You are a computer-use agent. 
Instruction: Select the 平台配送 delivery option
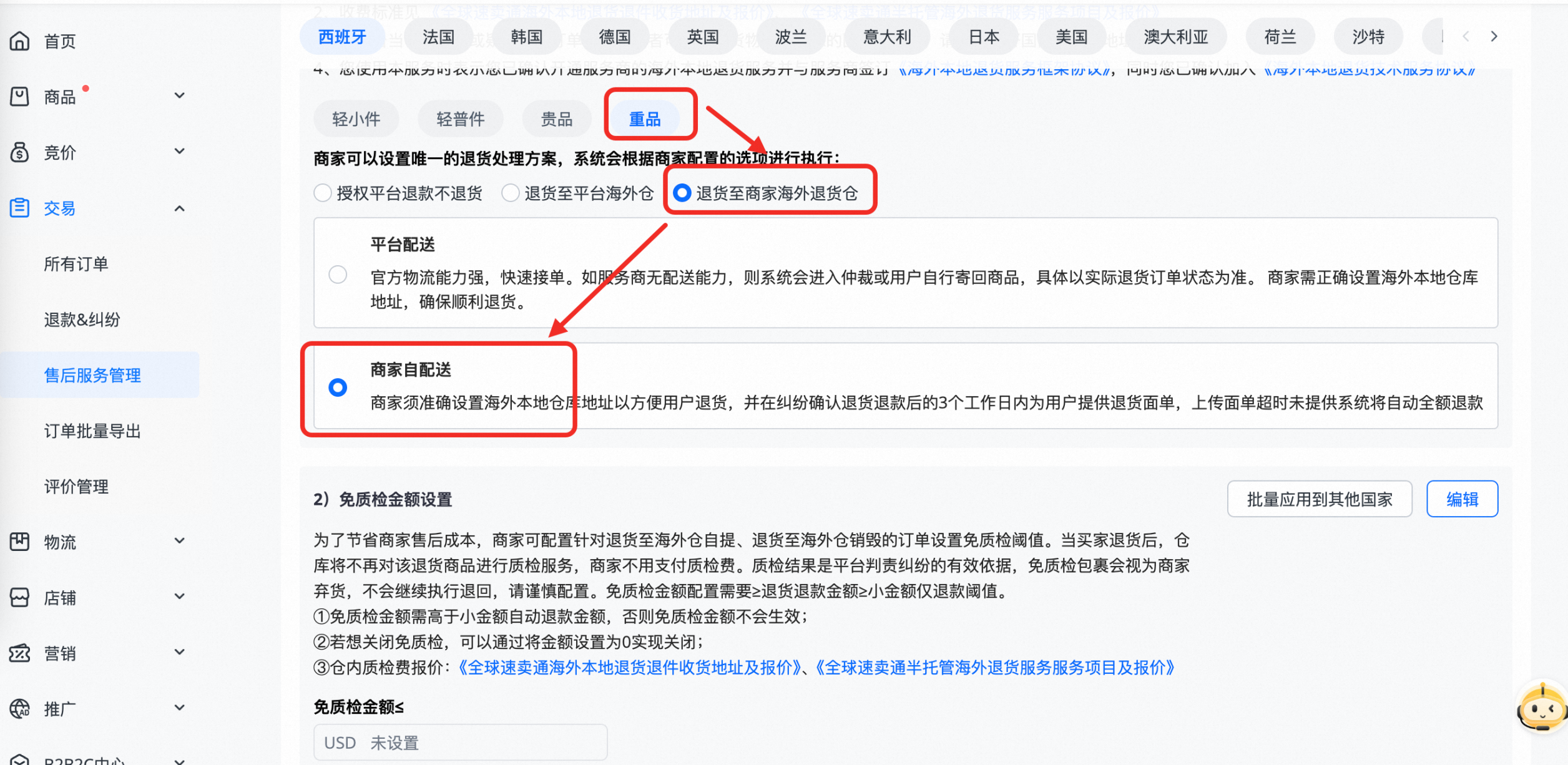coord(338,274)
